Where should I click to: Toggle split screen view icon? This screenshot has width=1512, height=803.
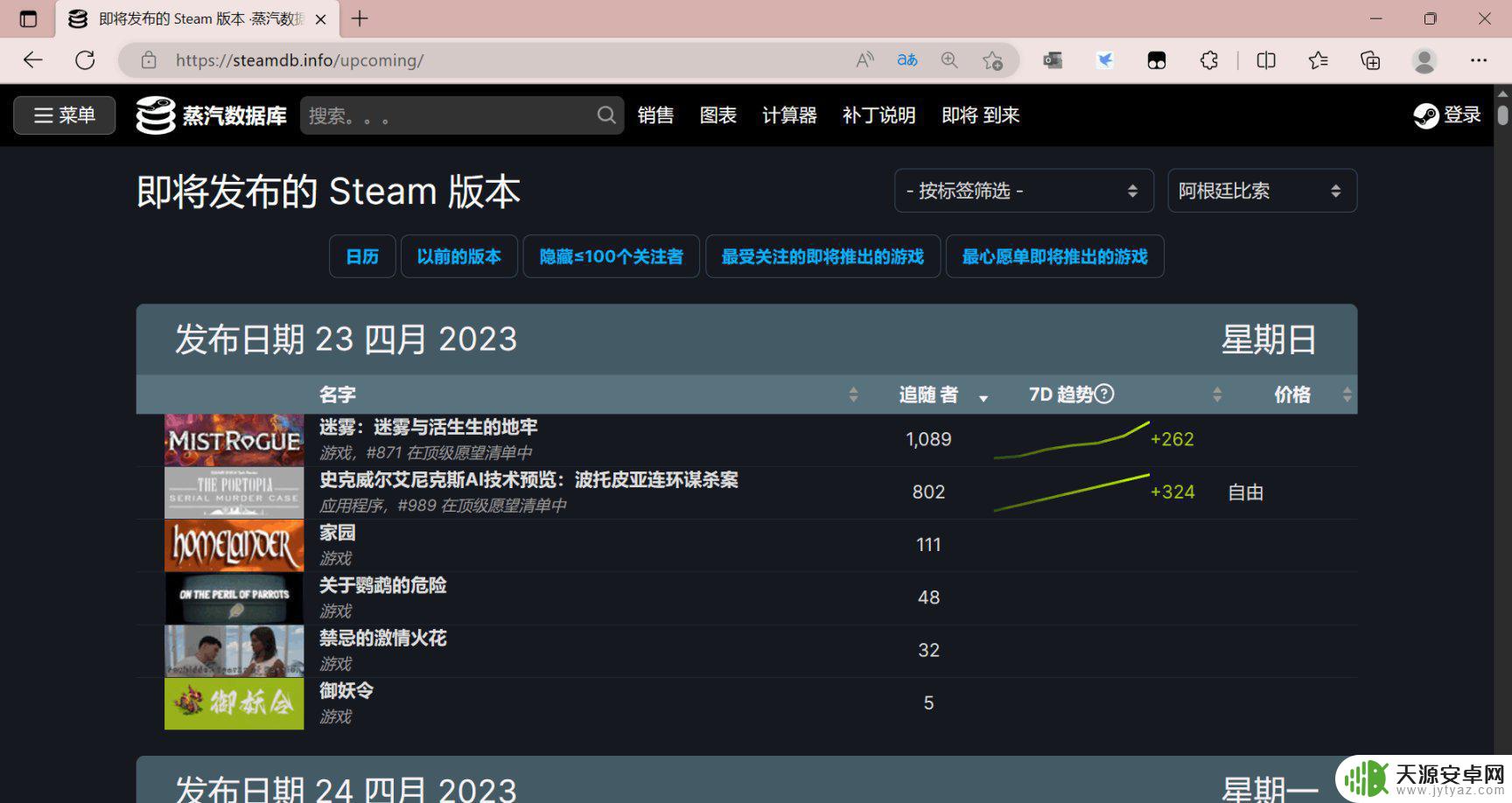click(x=1266, y=60)
